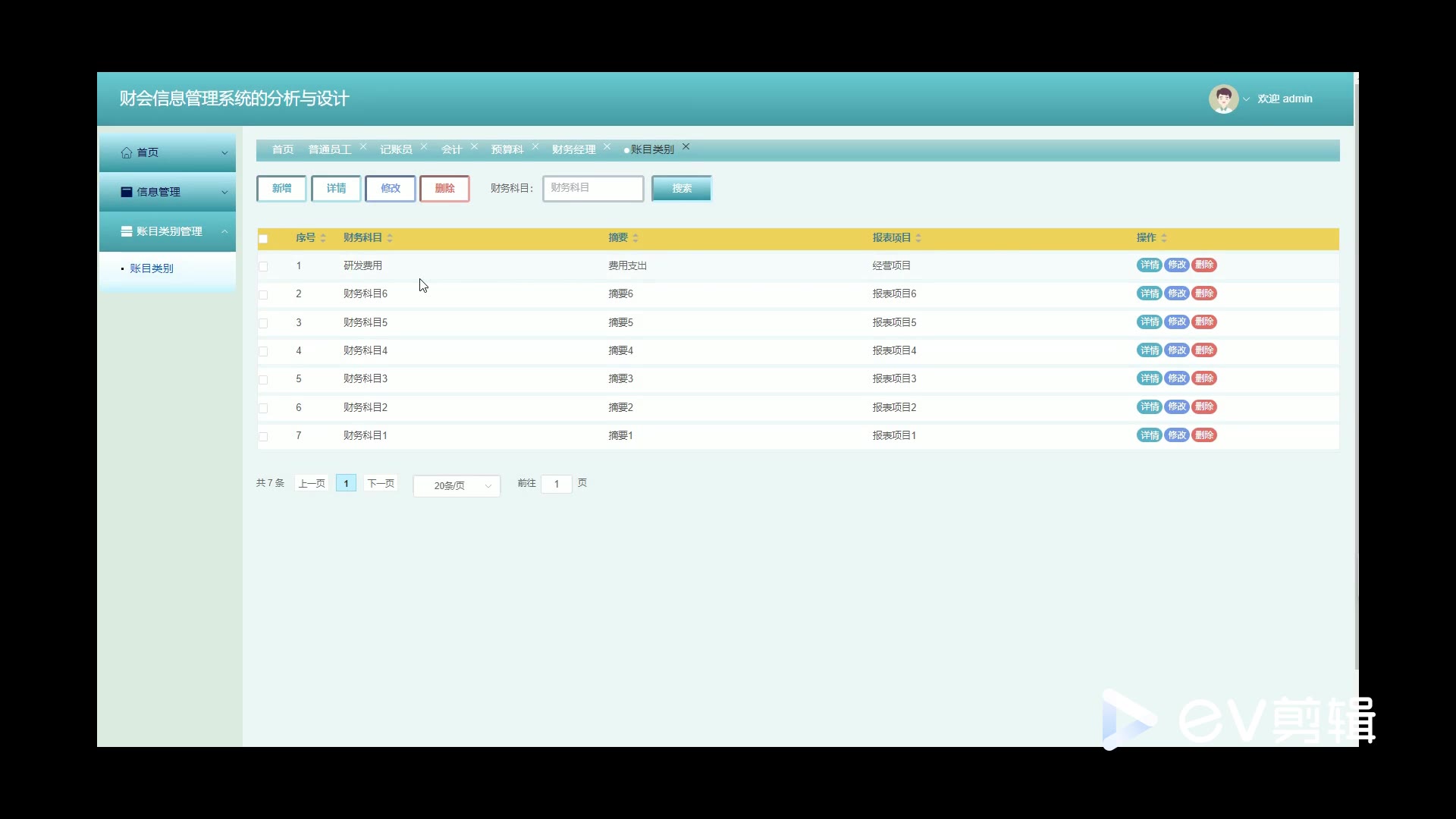Open the 20条/页 page size dropdown

click(457, 485)
